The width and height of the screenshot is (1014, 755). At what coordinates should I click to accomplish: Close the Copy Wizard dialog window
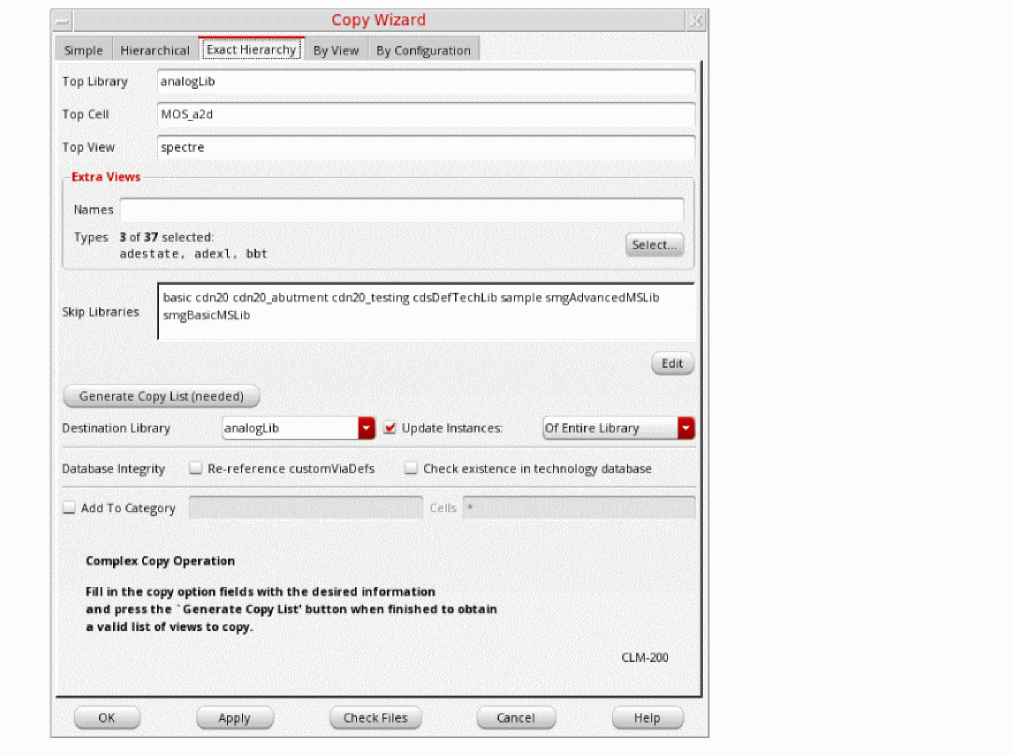pos(696,21)
